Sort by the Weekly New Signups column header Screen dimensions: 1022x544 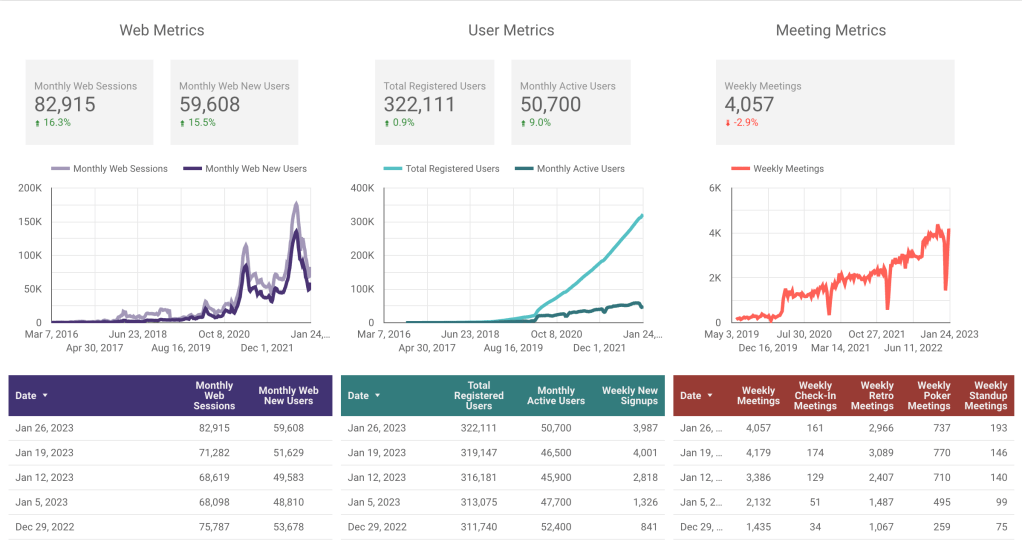tap(630, 396)
